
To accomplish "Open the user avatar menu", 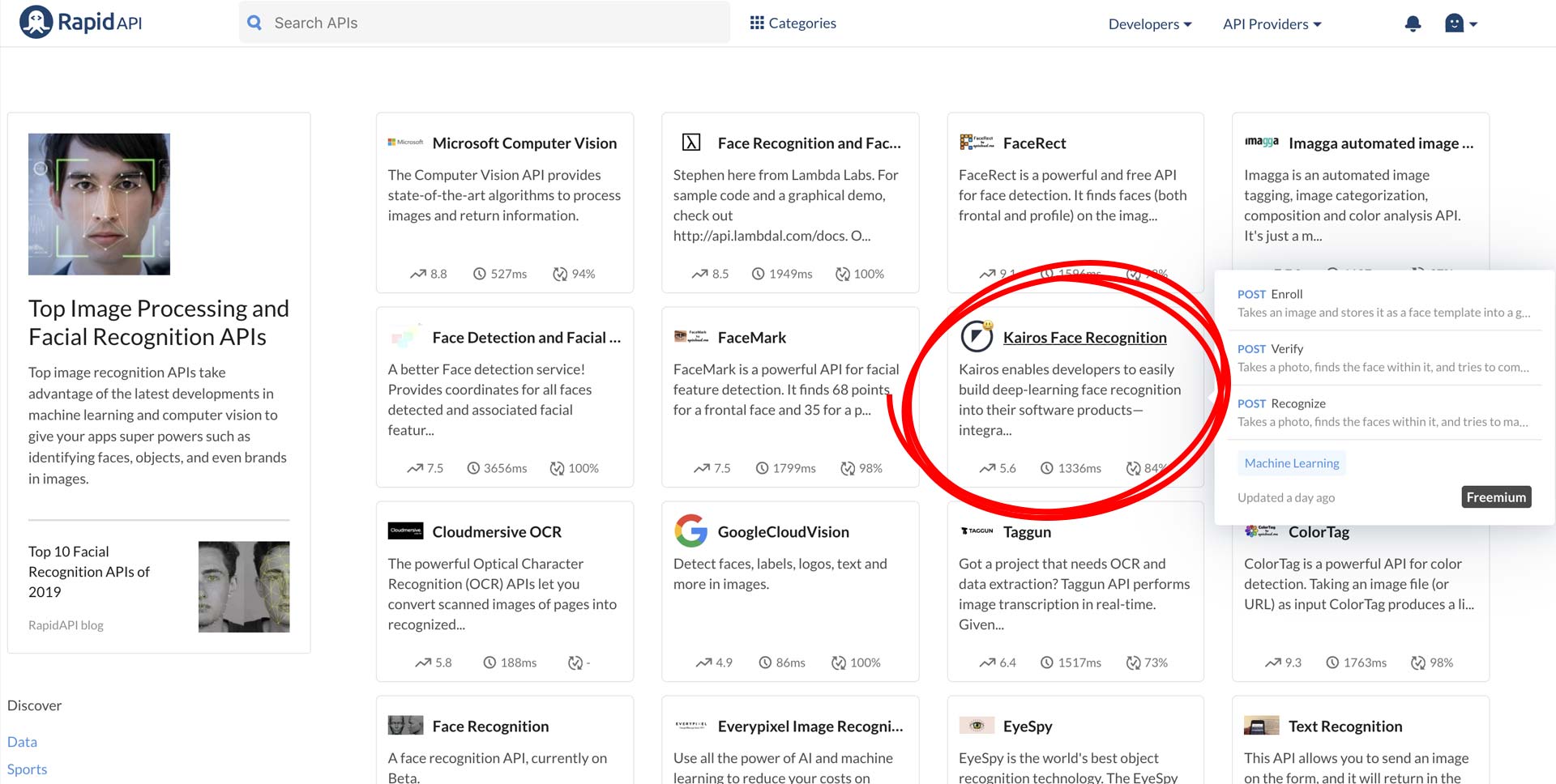I will (1461, 23).
